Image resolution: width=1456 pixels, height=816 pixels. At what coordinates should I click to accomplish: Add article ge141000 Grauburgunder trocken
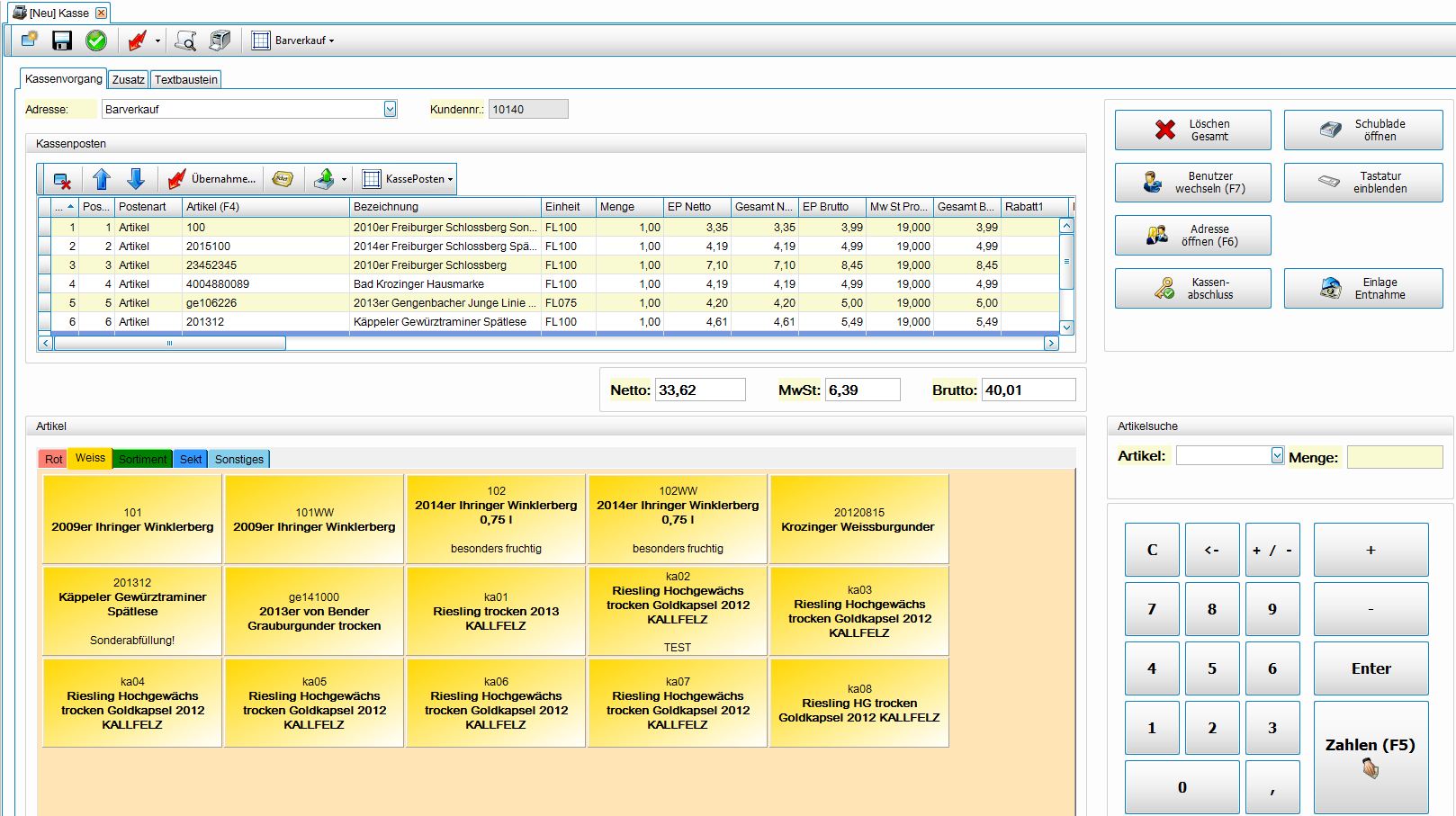[314, 611]
